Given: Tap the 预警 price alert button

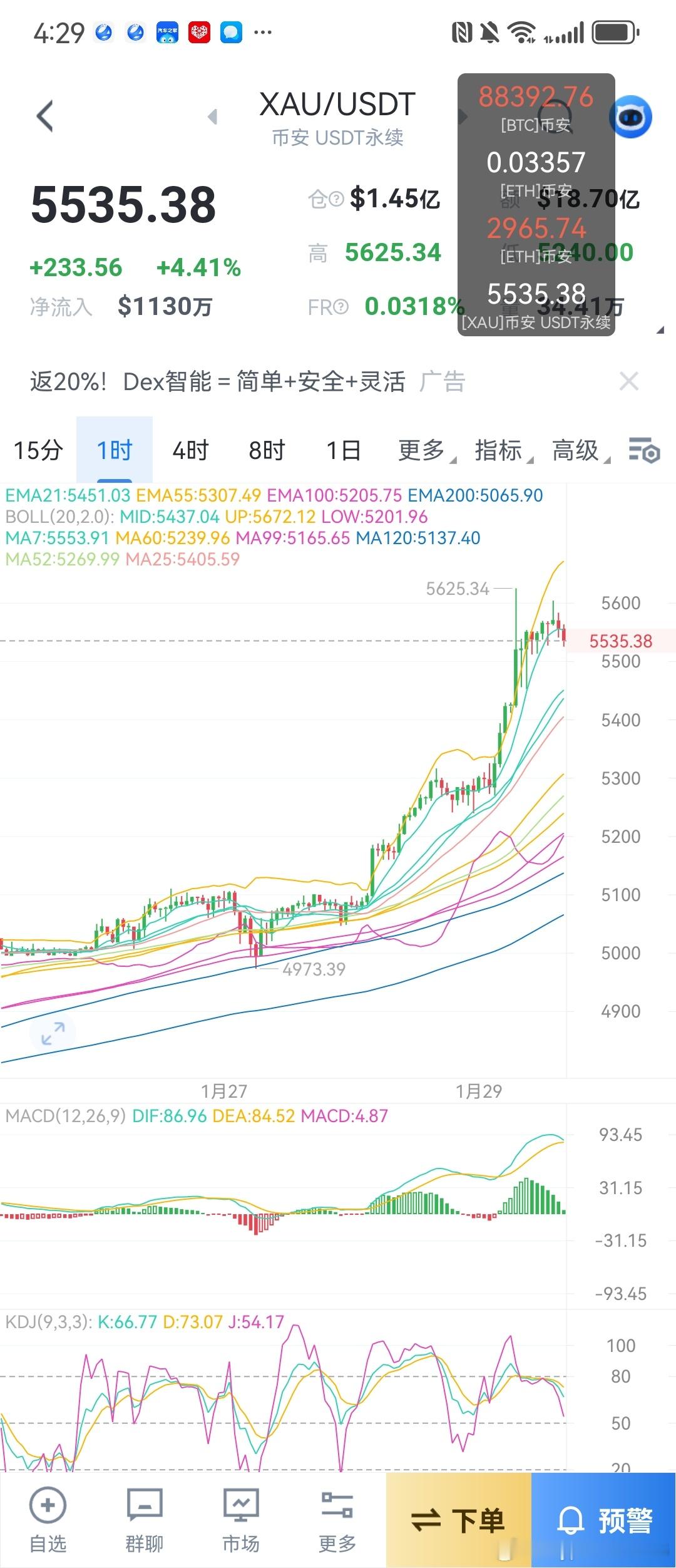Looking at the screenshot, I should coord(604,1520).
